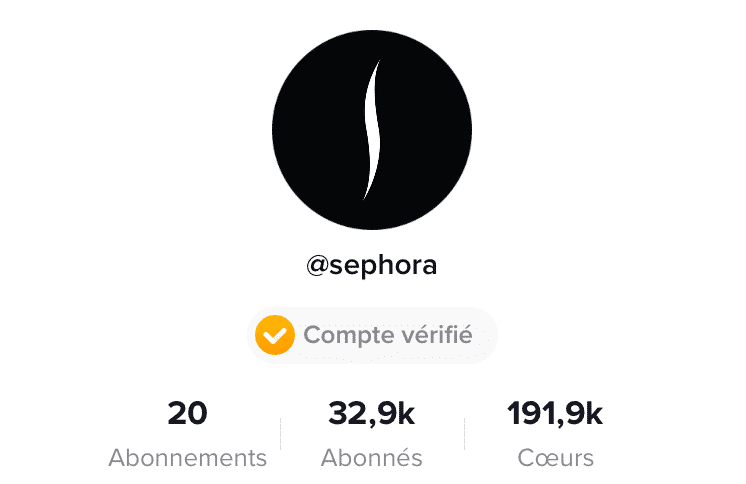Click the white tick inside the orange circle
This screenshot has height=484, width=746.
tap(275, 336)
